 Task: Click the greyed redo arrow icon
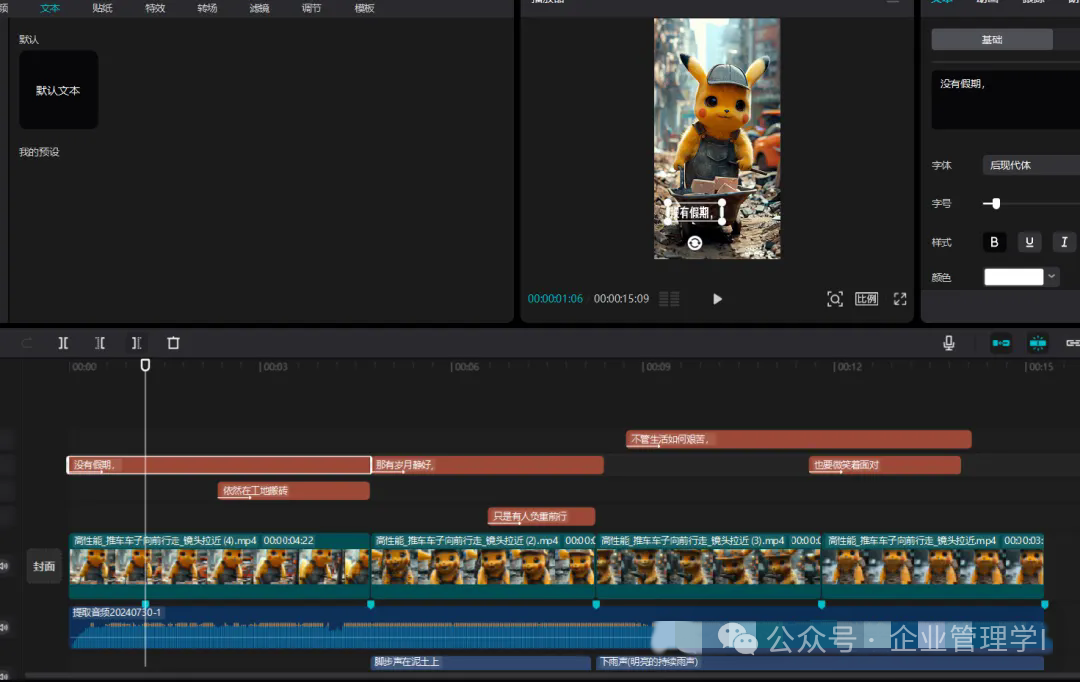pos(27,343)
